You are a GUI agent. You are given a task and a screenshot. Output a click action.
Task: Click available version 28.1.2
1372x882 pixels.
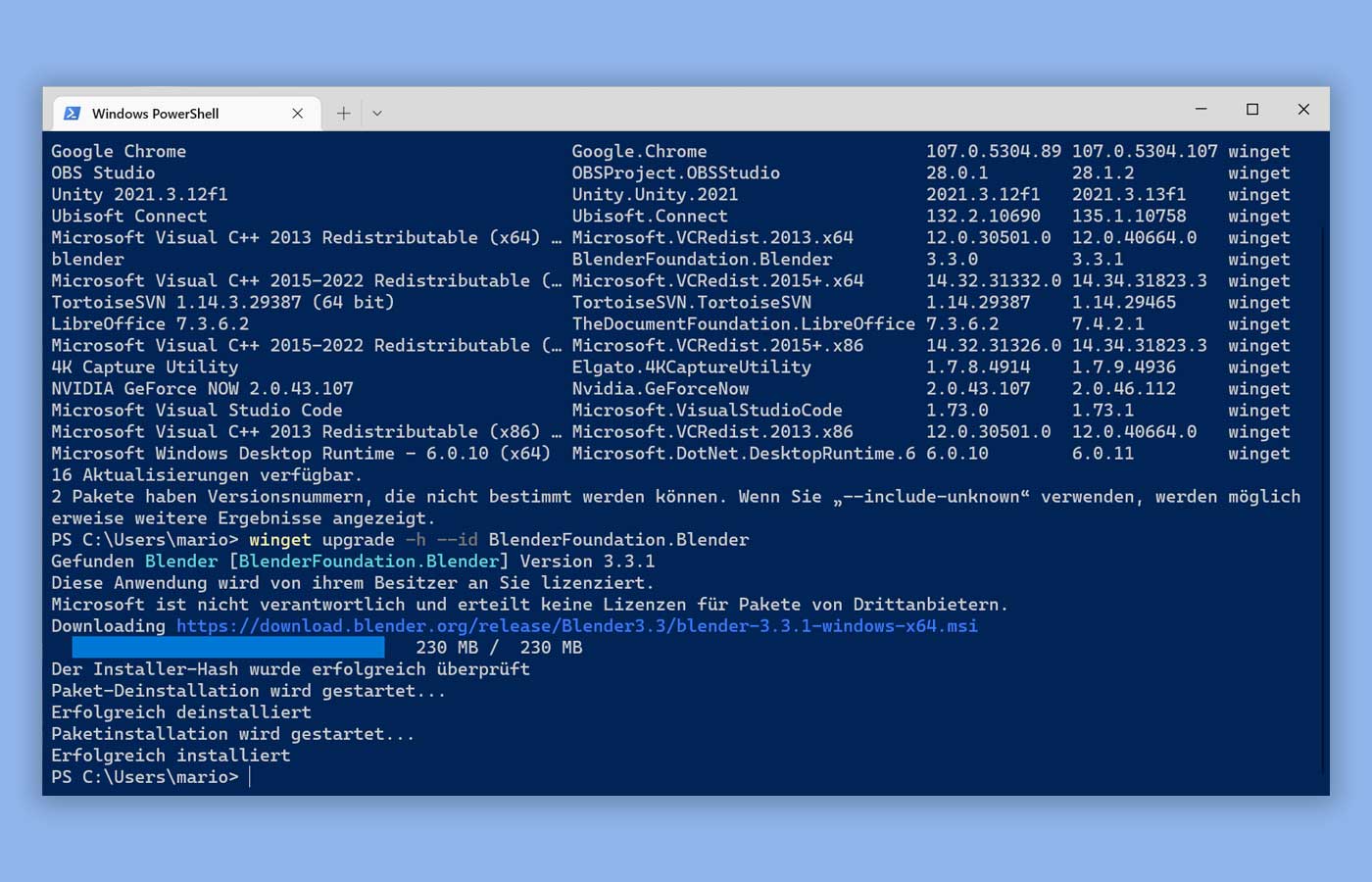point(1102,172)
